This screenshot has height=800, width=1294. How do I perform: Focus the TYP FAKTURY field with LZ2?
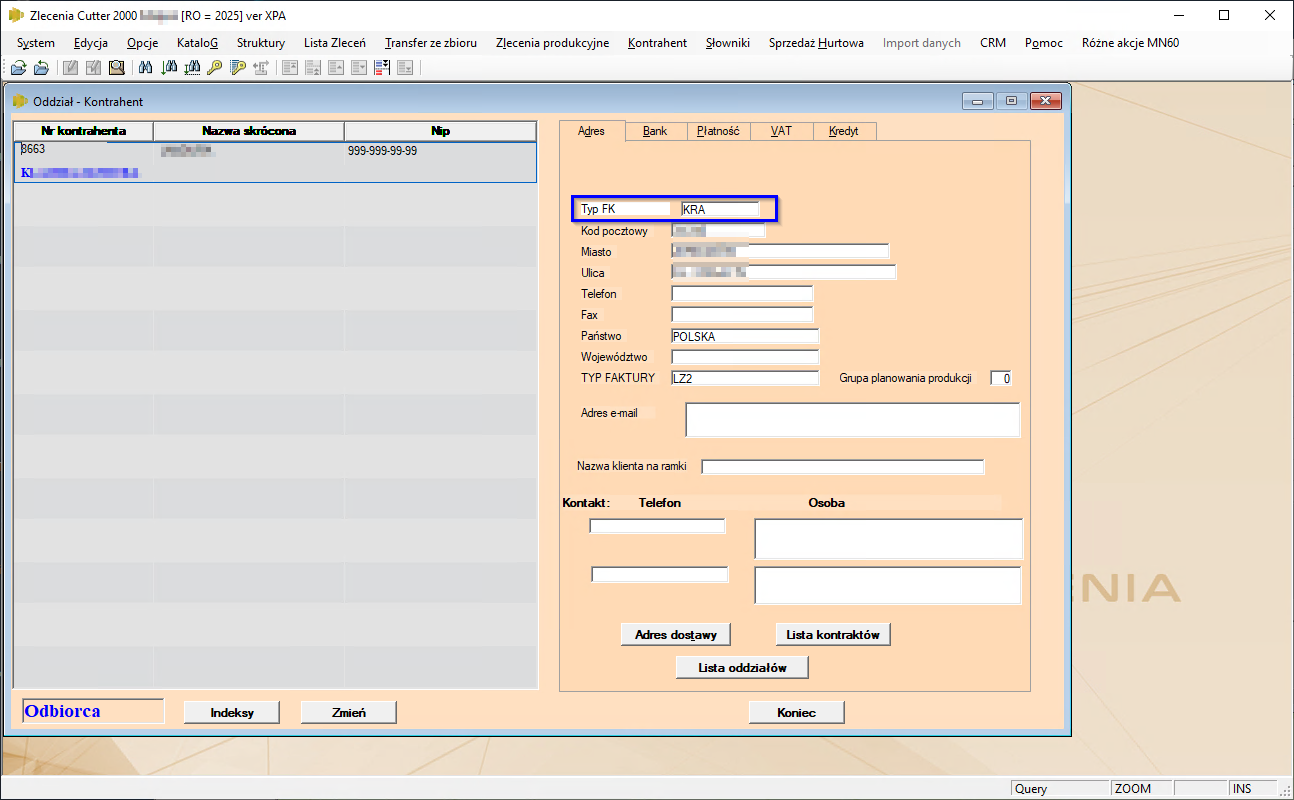point(745,378)
